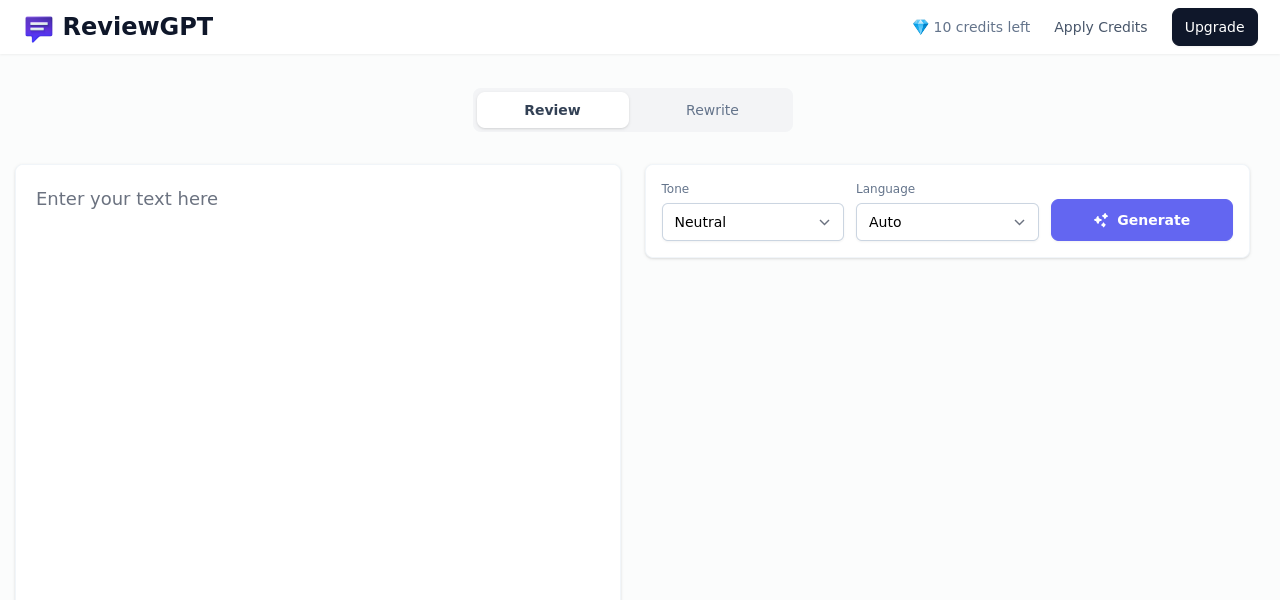The width and height of the screenshot is (1280, 600).
Task: Click the chevron arrow in the Language selector
Action: click(1019, 222)
